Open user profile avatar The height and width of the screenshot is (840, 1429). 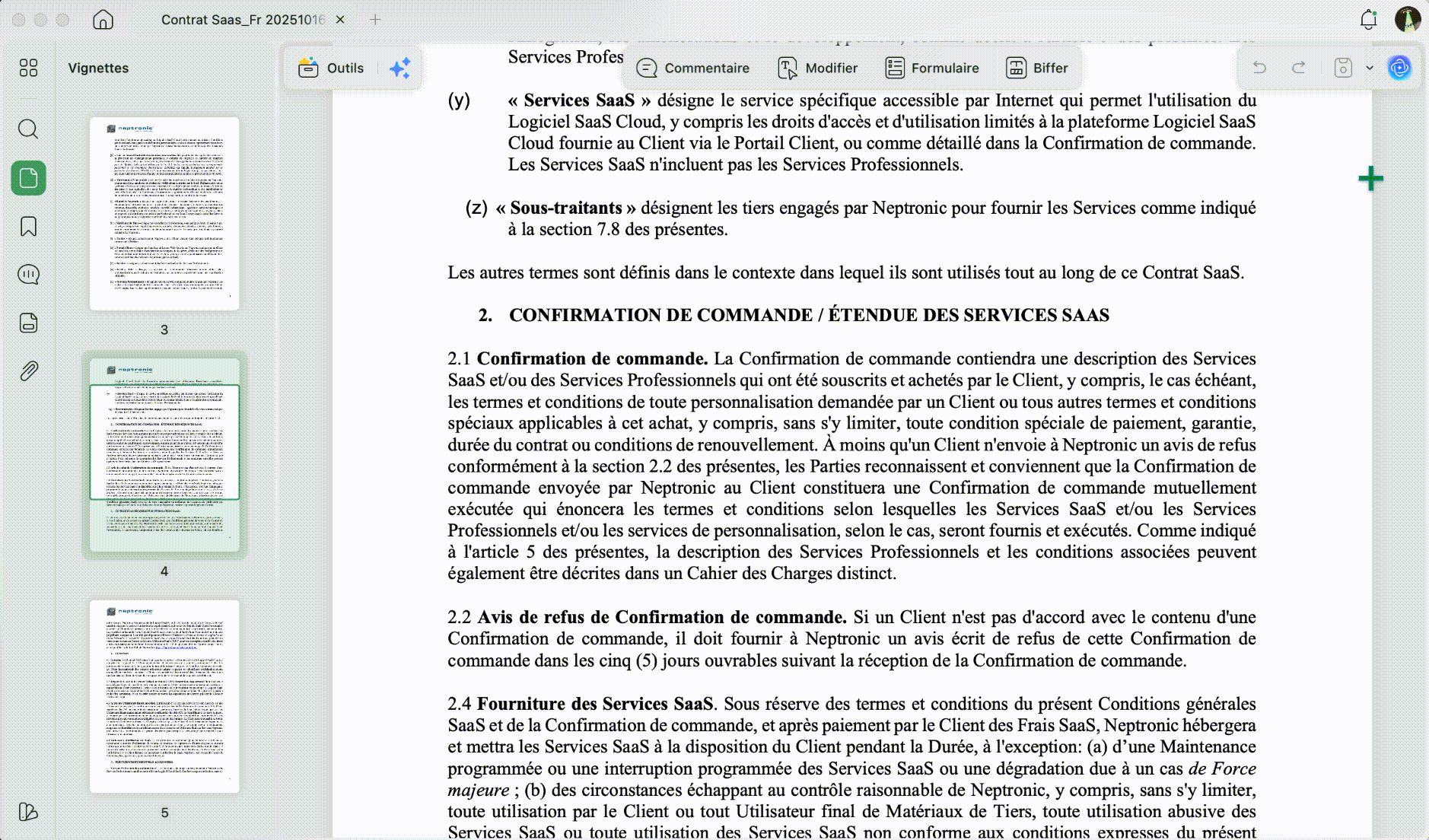coord(1408,19)
